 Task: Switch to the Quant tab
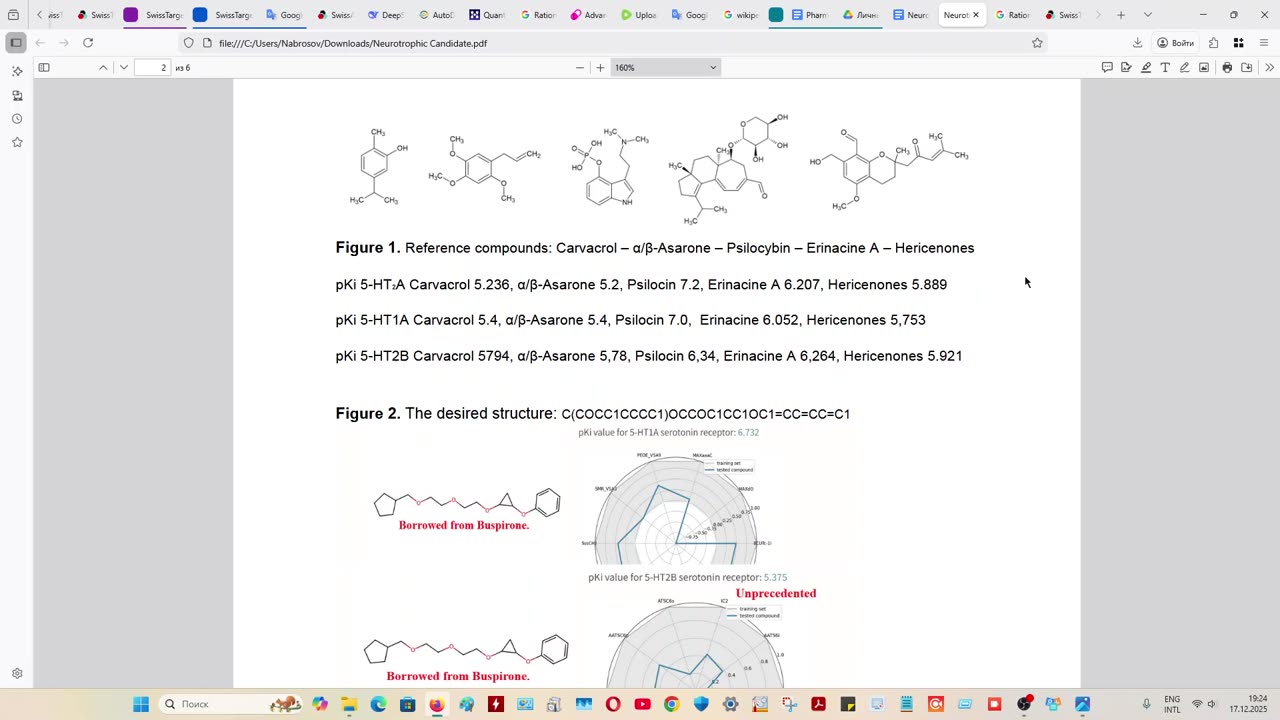click(487, 15)
